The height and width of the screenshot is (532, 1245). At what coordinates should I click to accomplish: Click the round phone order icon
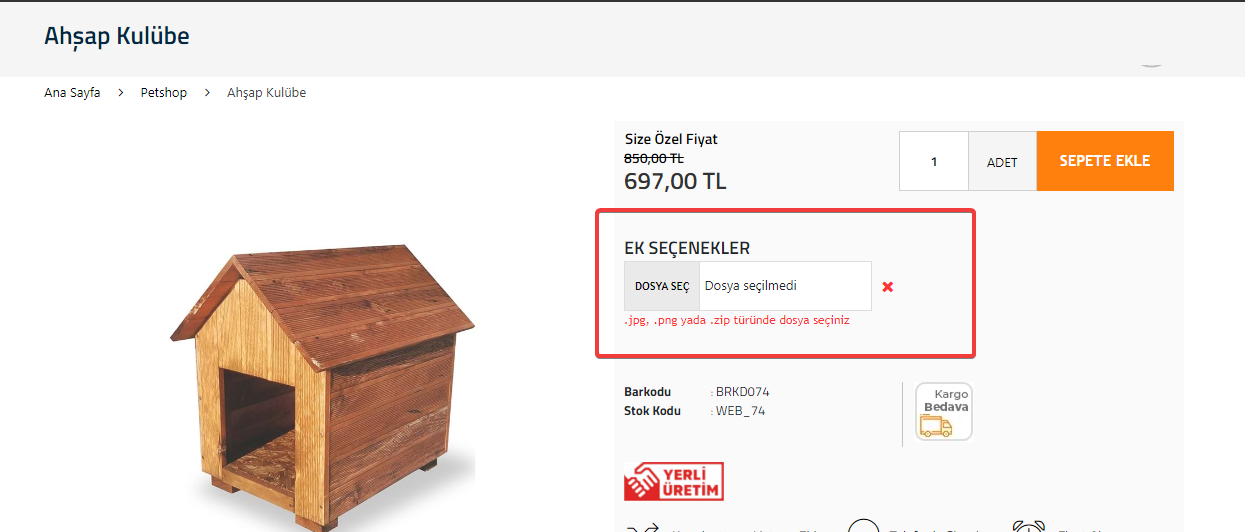tap(863, 526)
